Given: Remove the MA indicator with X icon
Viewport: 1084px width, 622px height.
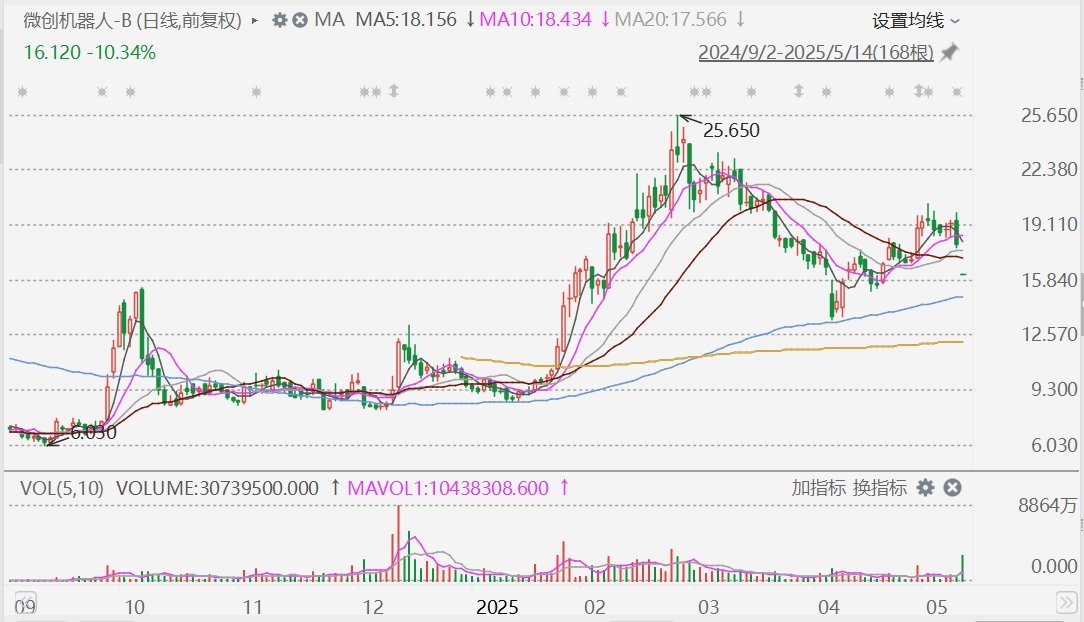Looking at the screenshot, I should pyautogui.click(x=300, y=20).
